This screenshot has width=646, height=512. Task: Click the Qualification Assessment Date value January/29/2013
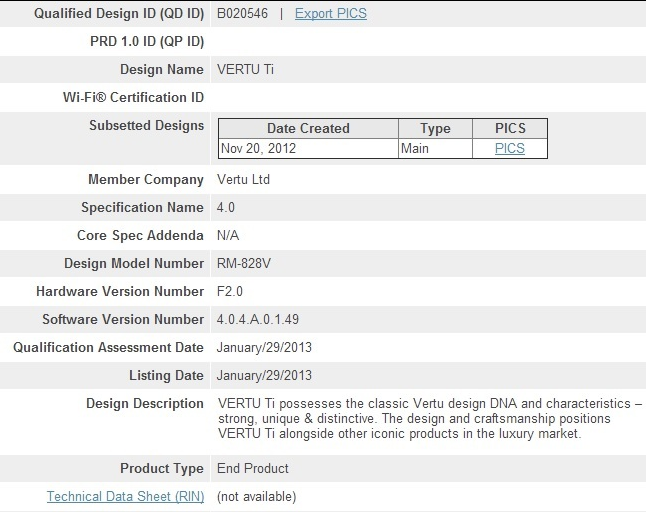pyautogui.click(x=264, y=347)
